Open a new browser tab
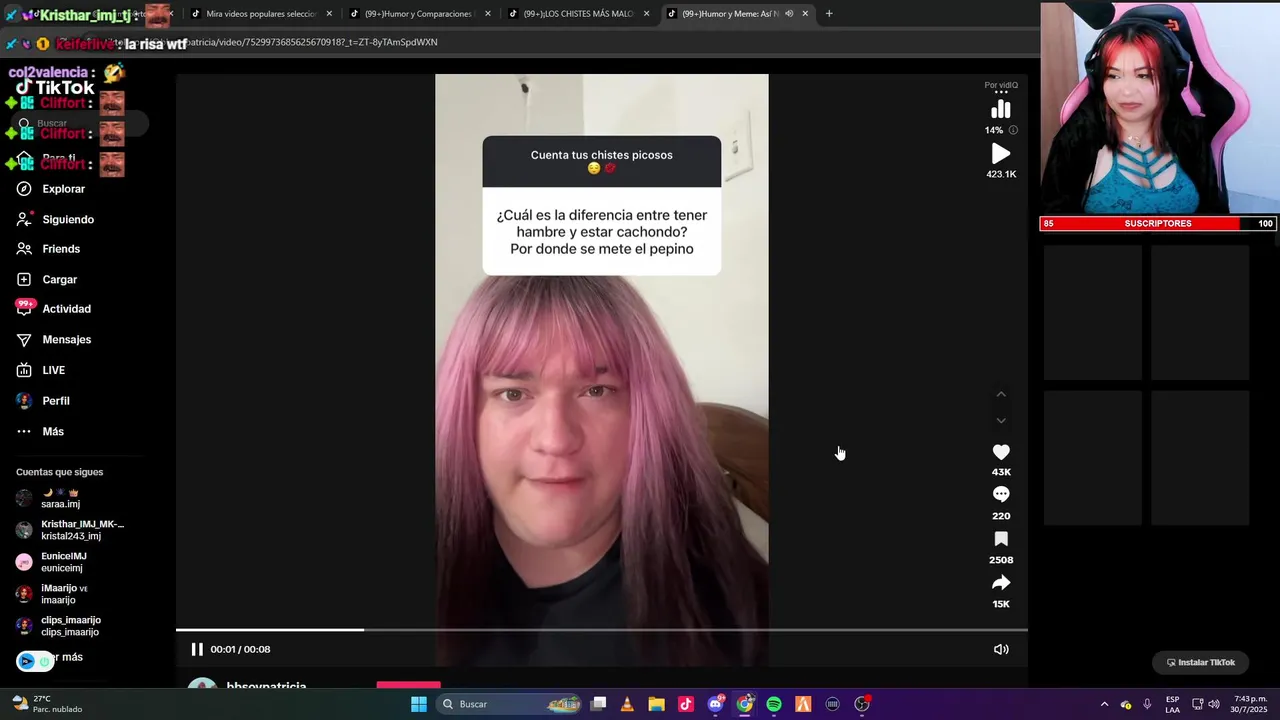Viewport: 1280px width, 720px height. click(x=829, y=14)
